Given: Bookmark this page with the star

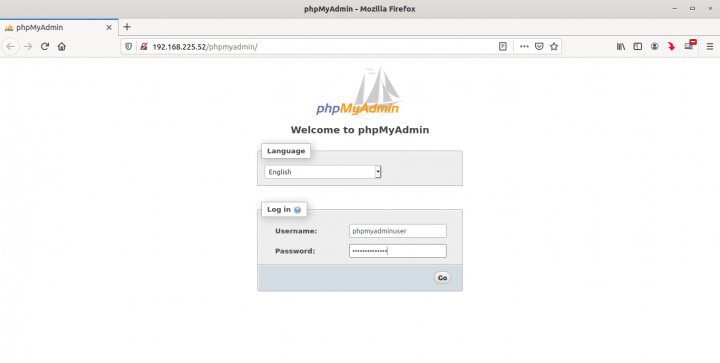Looking at the screenshot, I should click(x=554, y=46).
